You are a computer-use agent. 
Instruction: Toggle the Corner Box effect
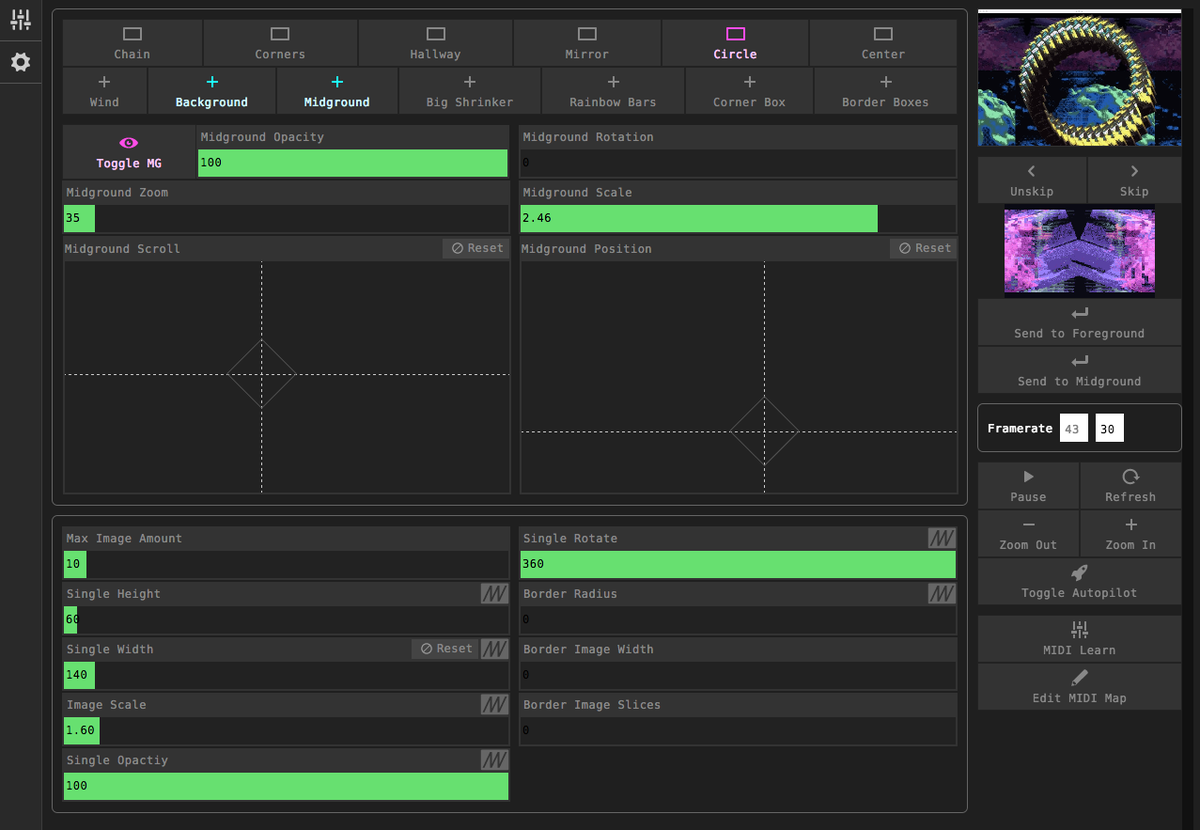tap(749, 91)
